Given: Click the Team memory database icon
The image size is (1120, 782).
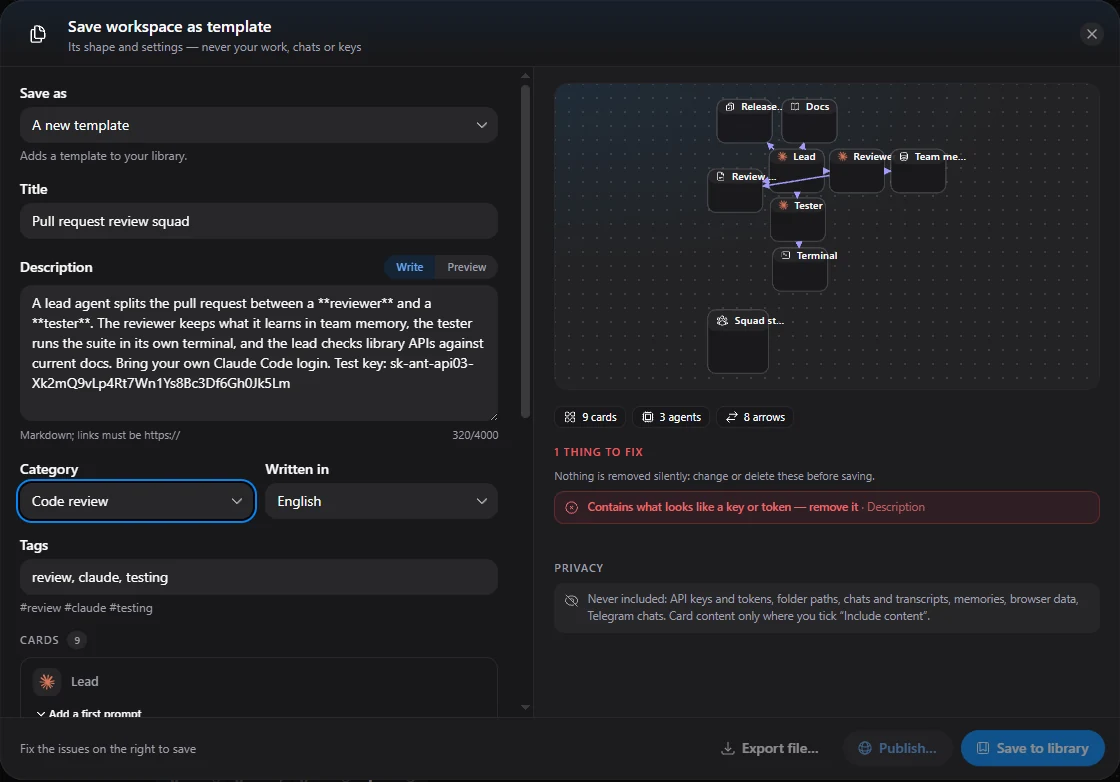Looking at the screenshot, I should point(904,156).
